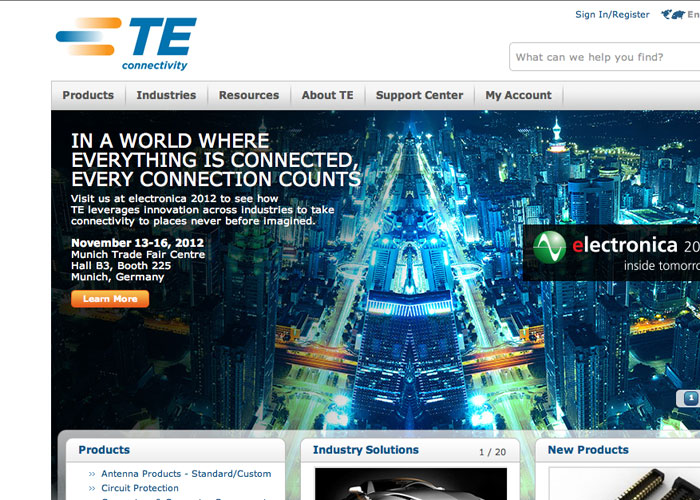Screen dimensions: 700x500
Task: Open the Circuit Protection link
Action: 140,489
